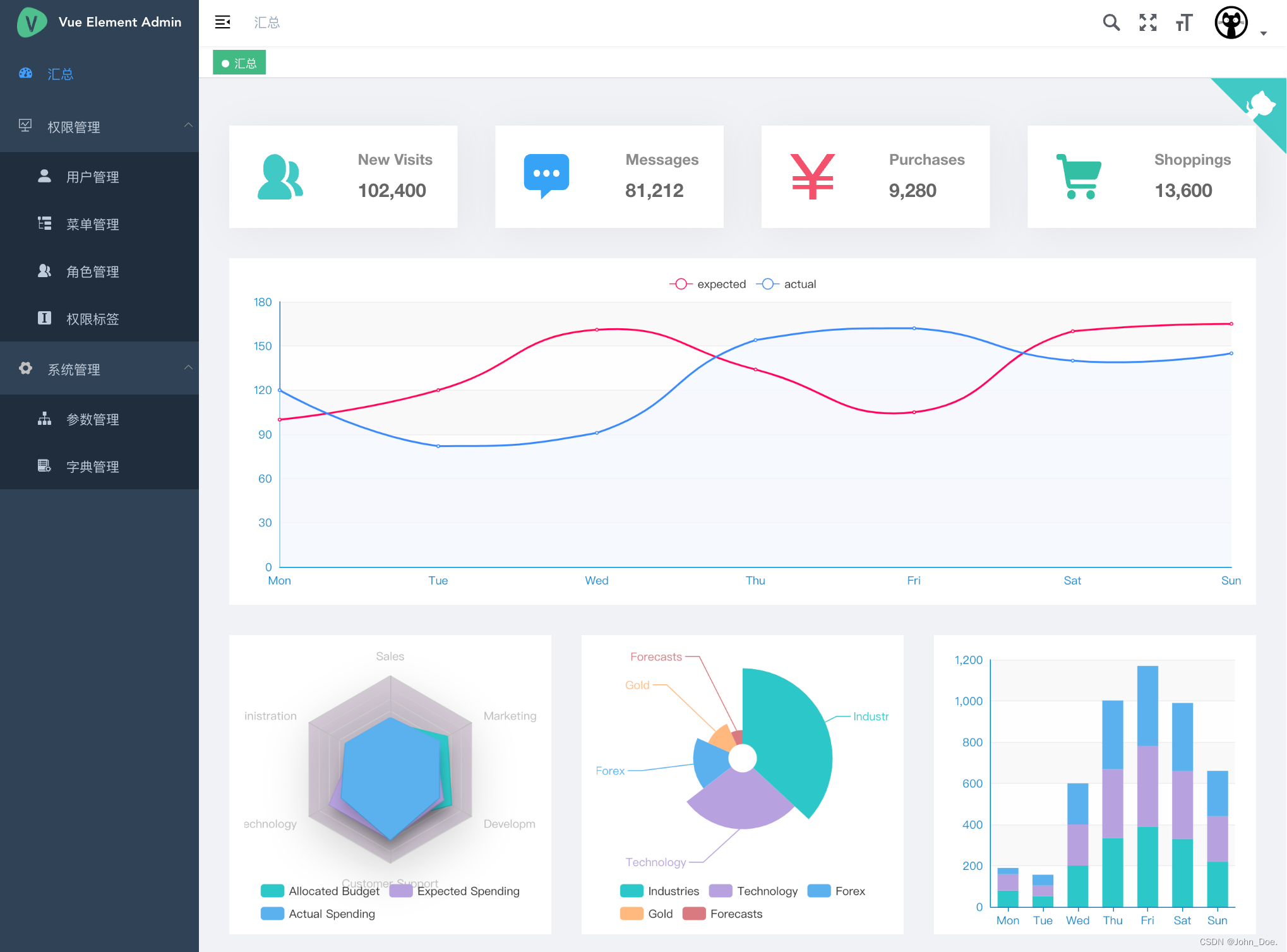Click the actual line point at Fri

914,328
